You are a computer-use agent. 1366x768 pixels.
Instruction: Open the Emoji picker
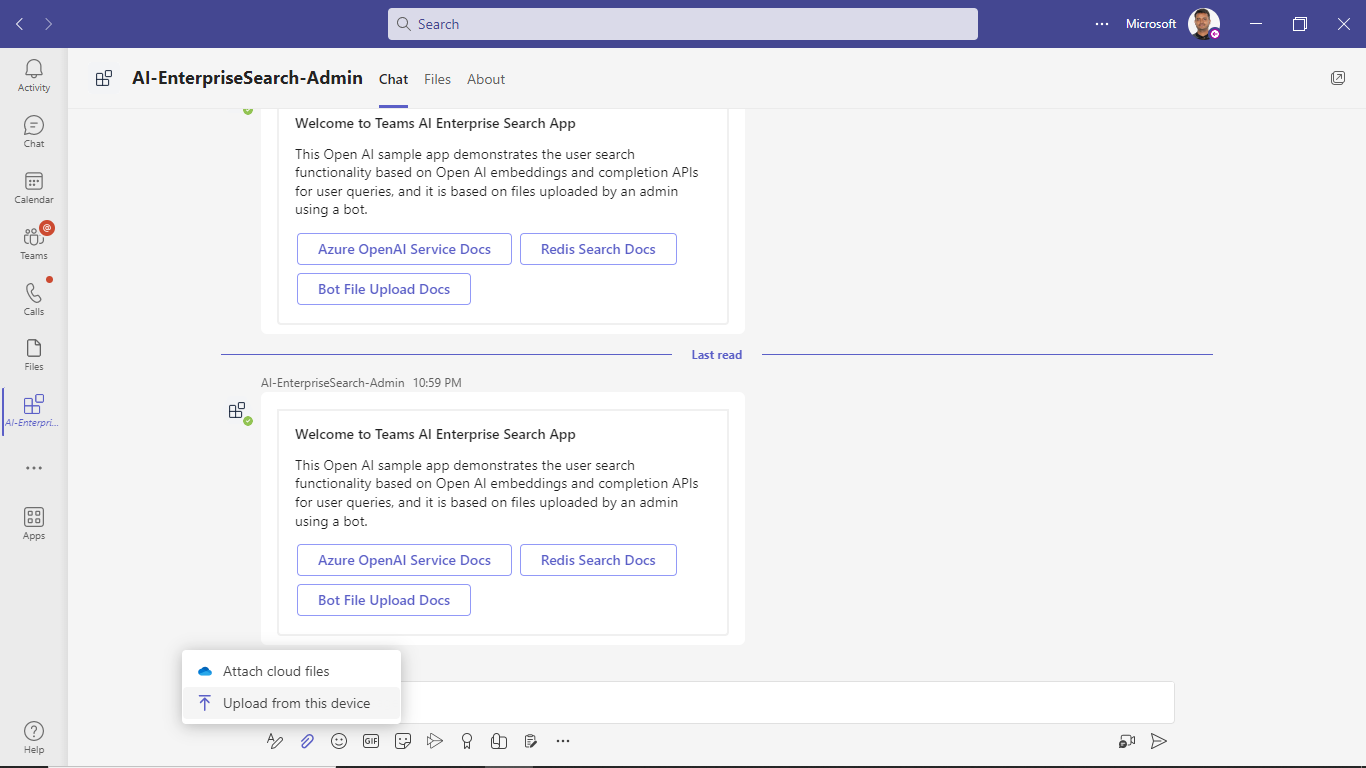pos(339,741)
